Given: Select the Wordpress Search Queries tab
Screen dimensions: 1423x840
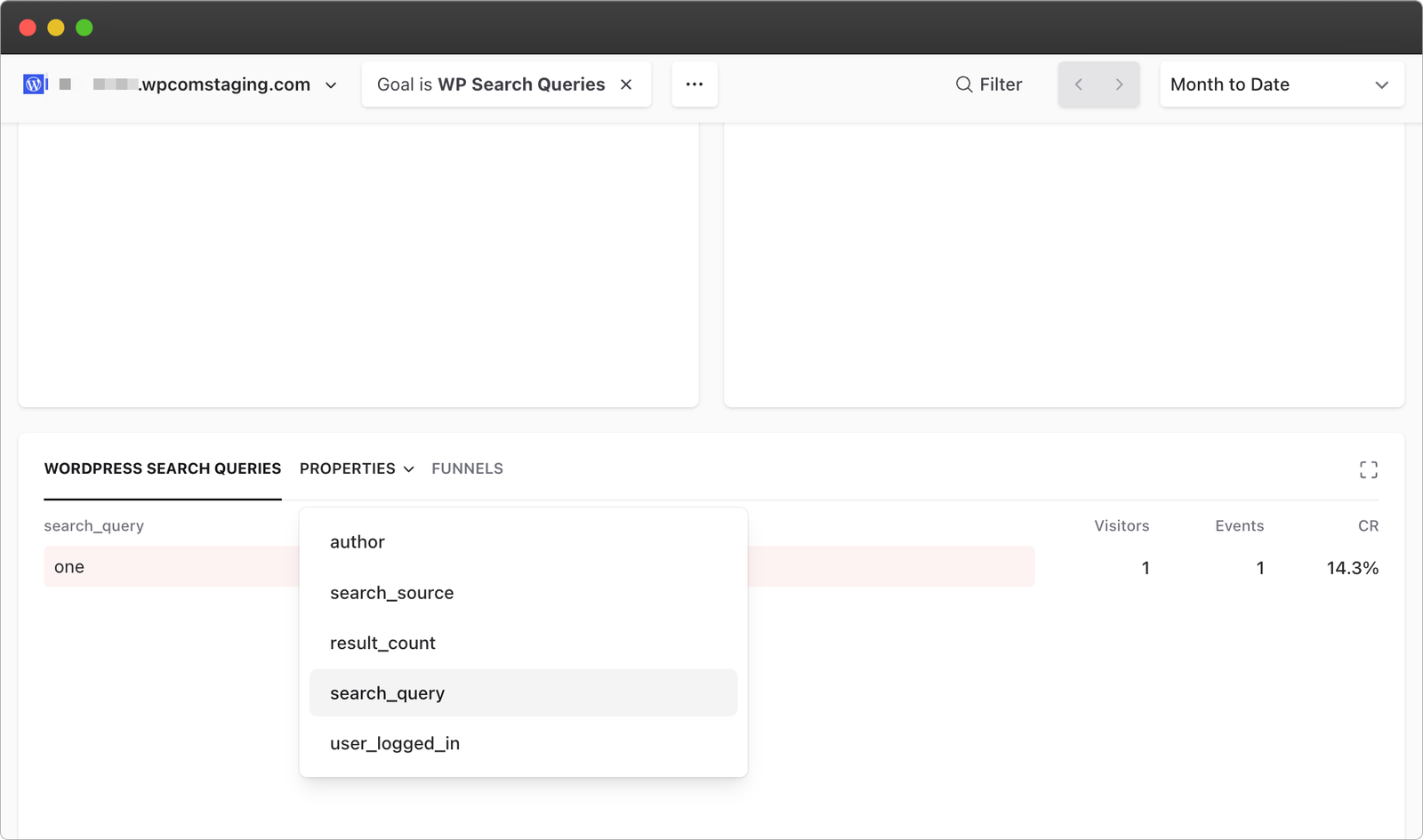Looking at the screenshot, I should [163, 468].
